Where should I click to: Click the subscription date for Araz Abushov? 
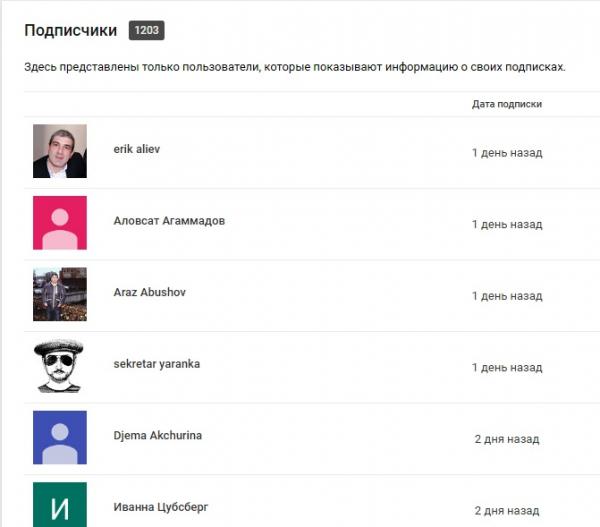(507, 296)
